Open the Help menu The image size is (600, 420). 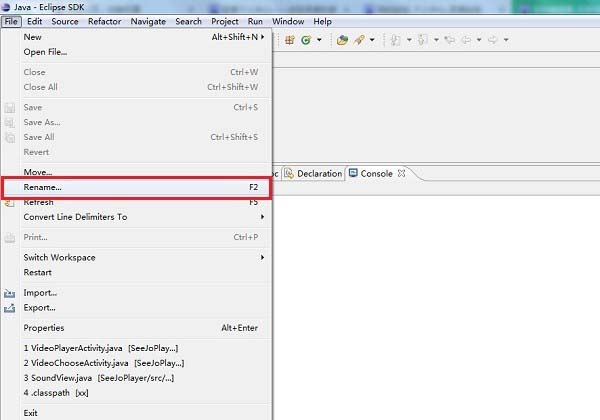click(322, 21)
